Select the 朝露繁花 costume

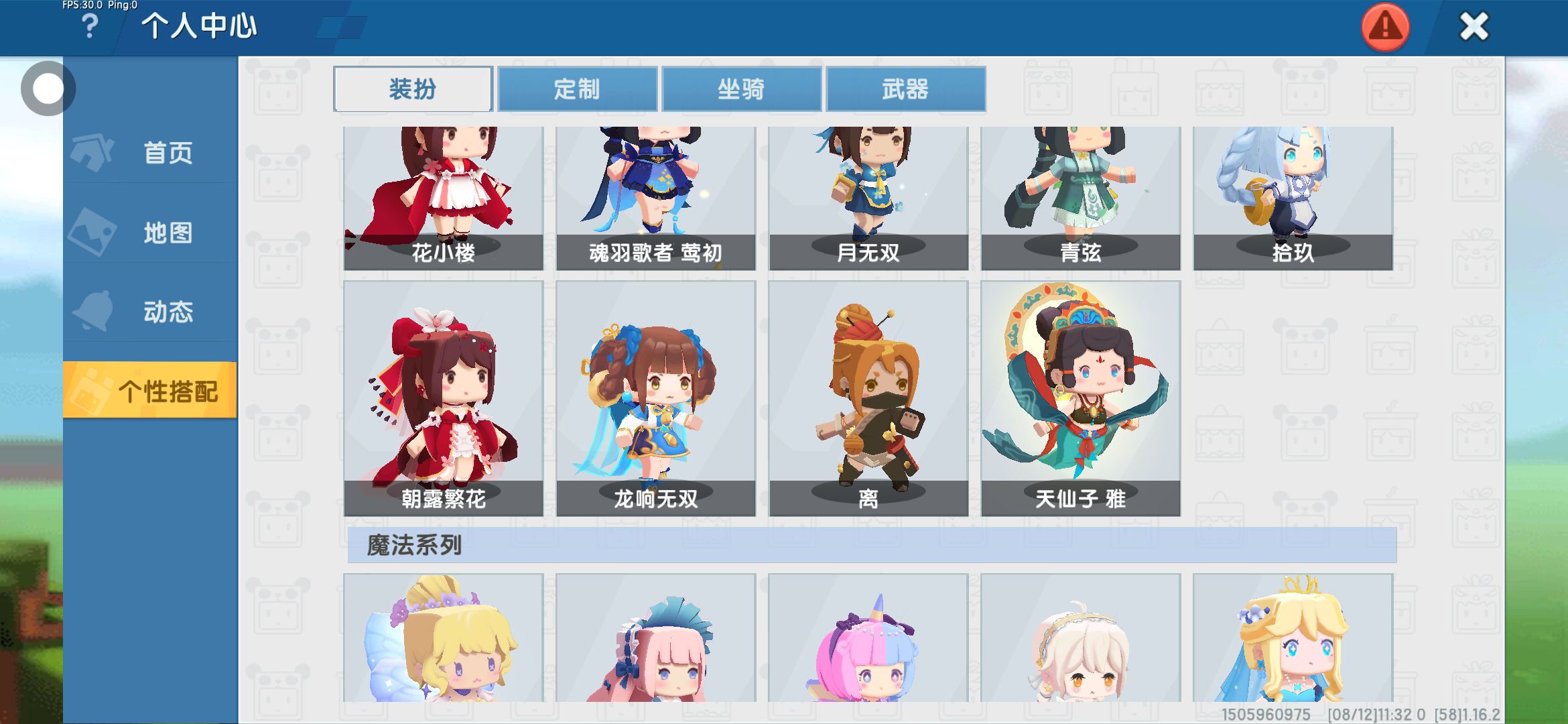coord(444,399)
